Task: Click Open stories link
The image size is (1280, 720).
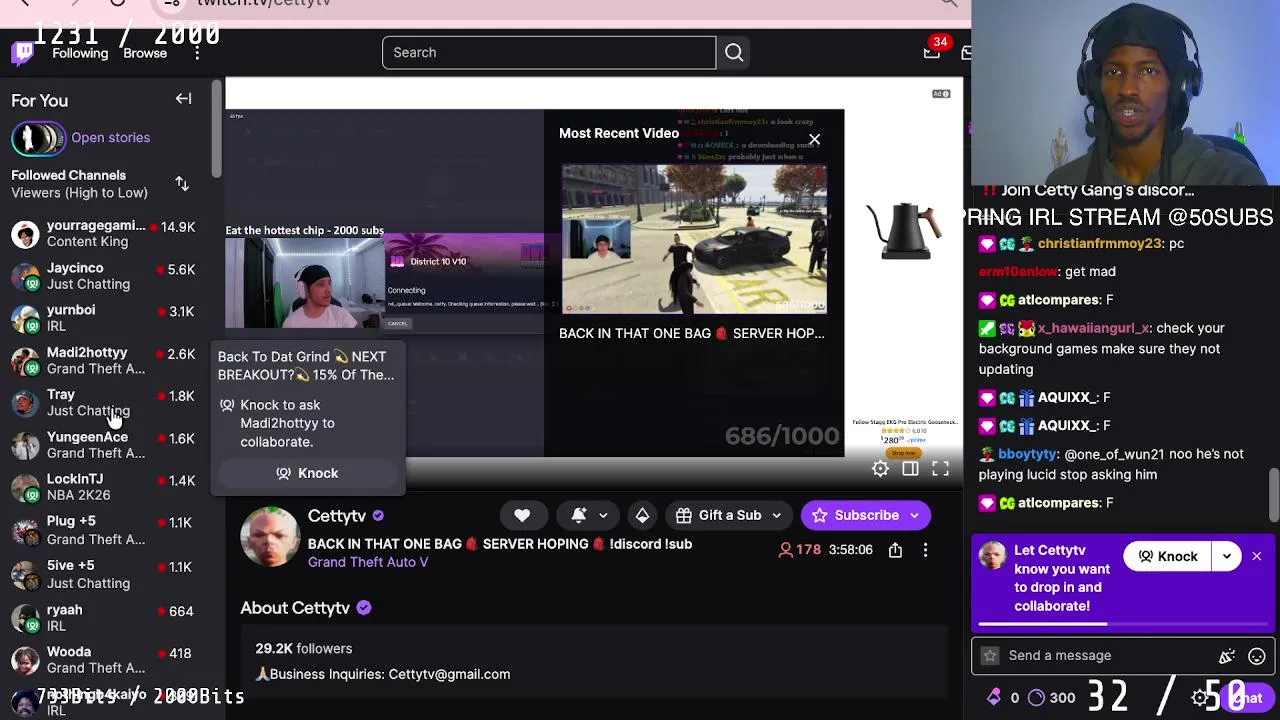Action: point(110,138)
